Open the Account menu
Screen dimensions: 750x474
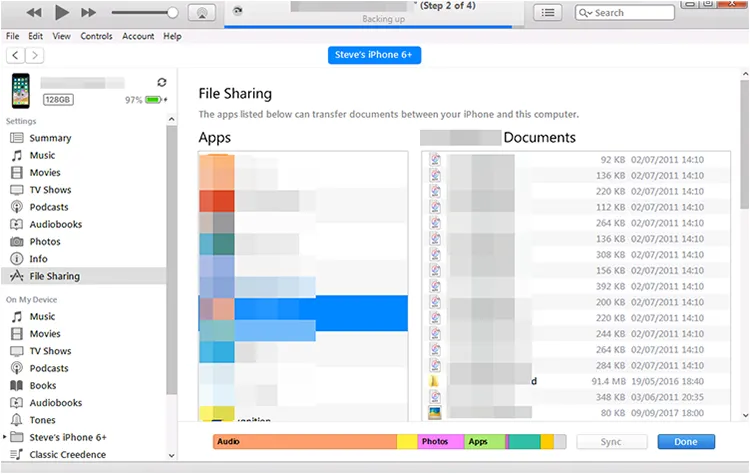click(138, 36)
